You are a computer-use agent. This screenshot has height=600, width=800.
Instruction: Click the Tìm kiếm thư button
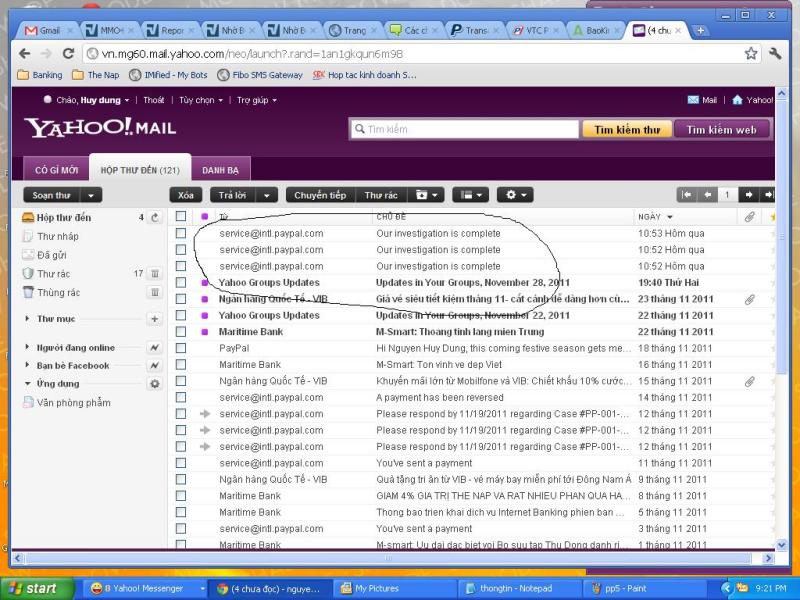[626, 129]
